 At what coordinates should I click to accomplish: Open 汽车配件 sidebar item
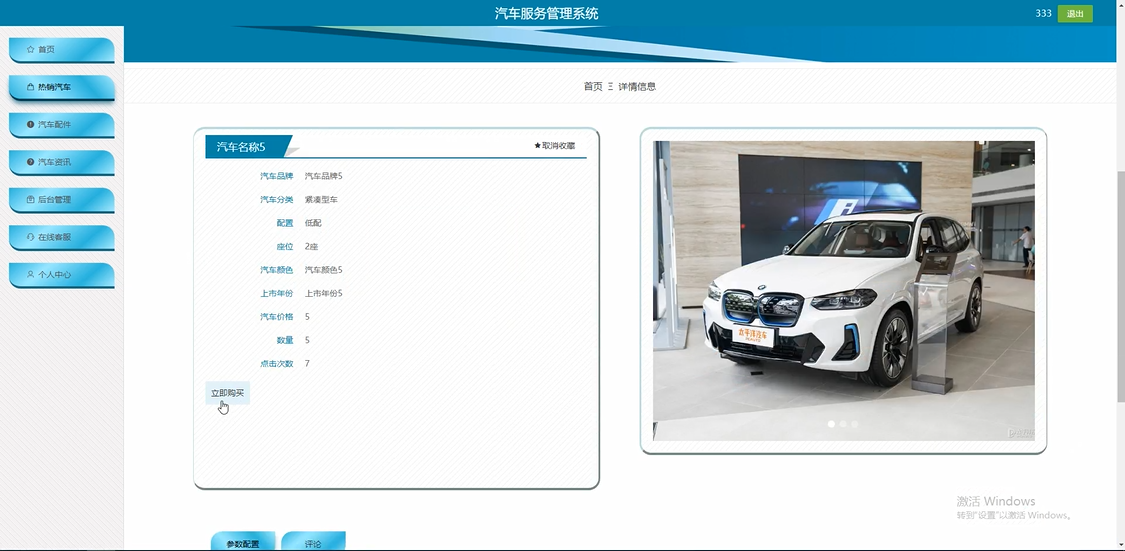tap(62, 124)
